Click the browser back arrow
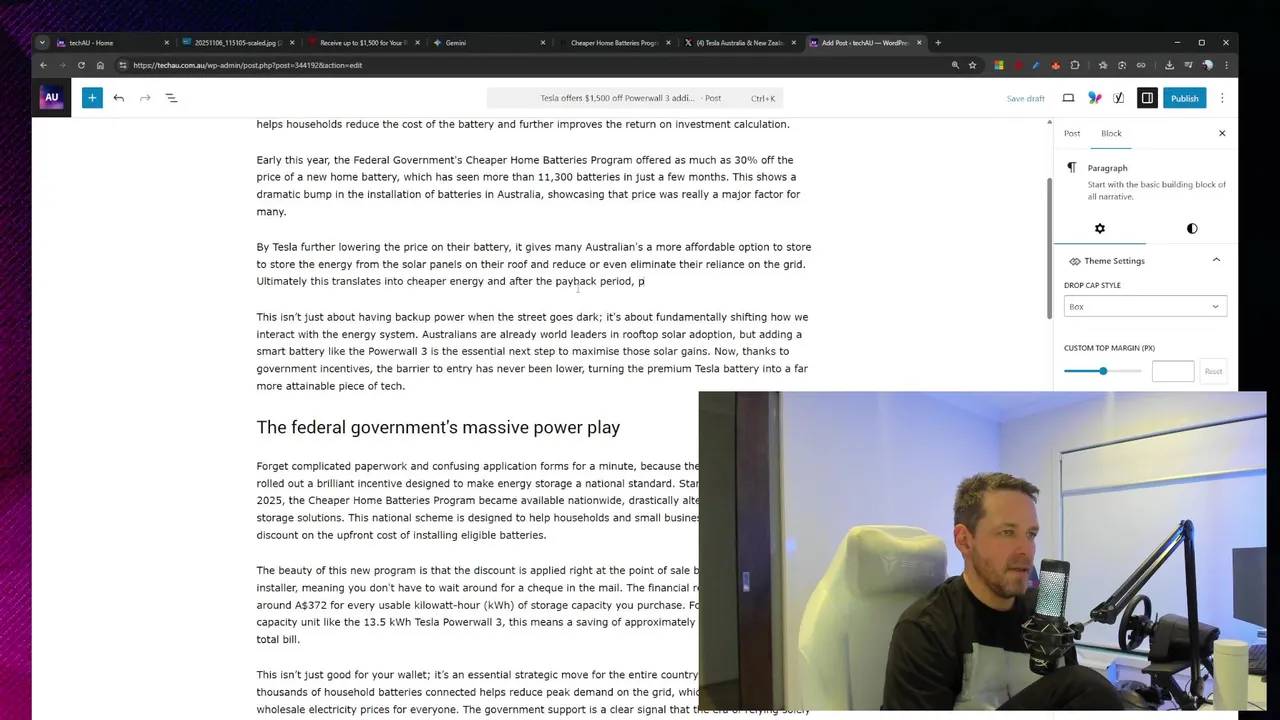The height and width of the screenshot is (720, 1280). (43, 65)
